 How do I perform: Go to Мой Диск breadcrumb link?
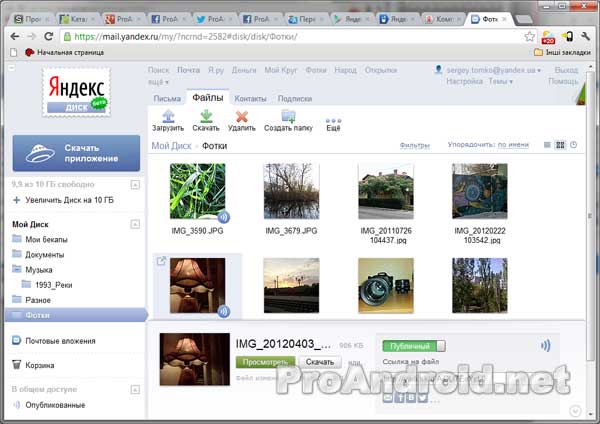[x=171, y=145]
